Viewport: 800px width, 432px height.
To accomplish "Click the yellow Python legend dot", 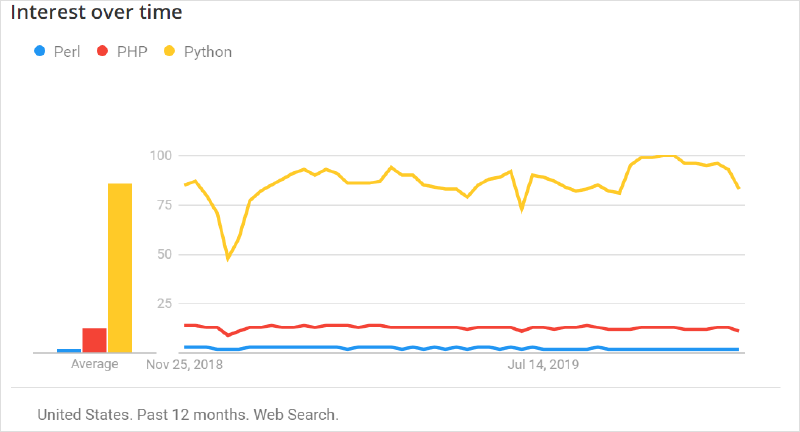I will [168, 51].
